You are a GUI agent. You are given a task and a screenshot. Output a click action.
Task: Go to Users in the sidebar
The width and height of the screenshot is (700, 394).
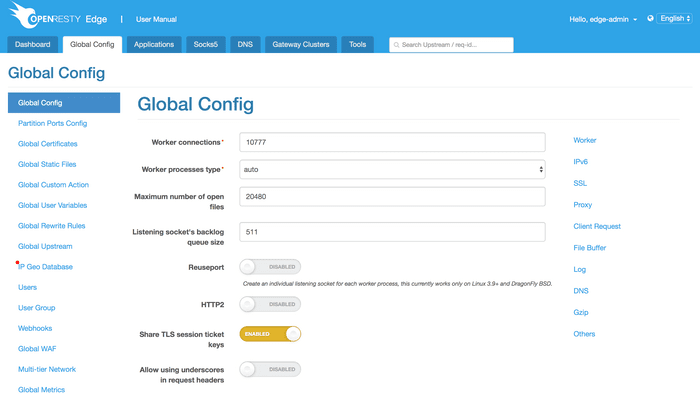(27, 287)
